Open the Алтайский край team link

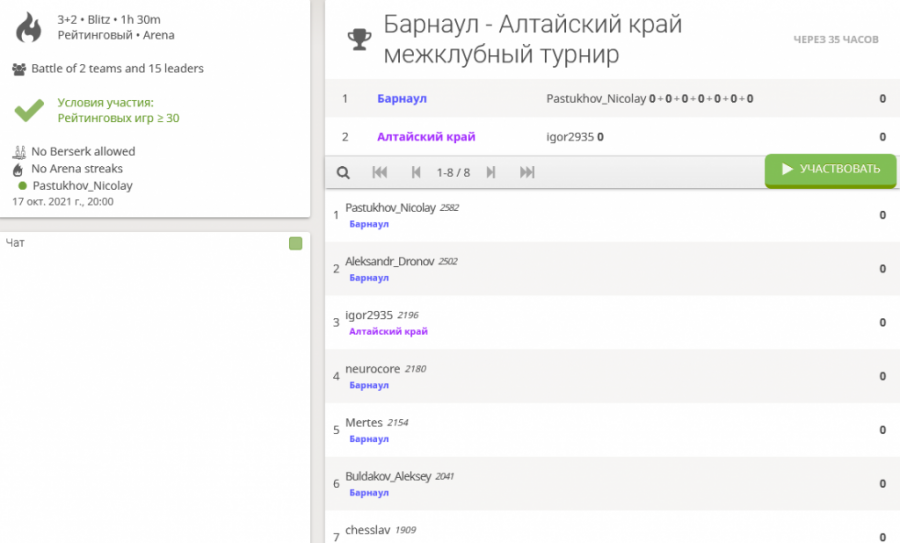tap(426, 137)
